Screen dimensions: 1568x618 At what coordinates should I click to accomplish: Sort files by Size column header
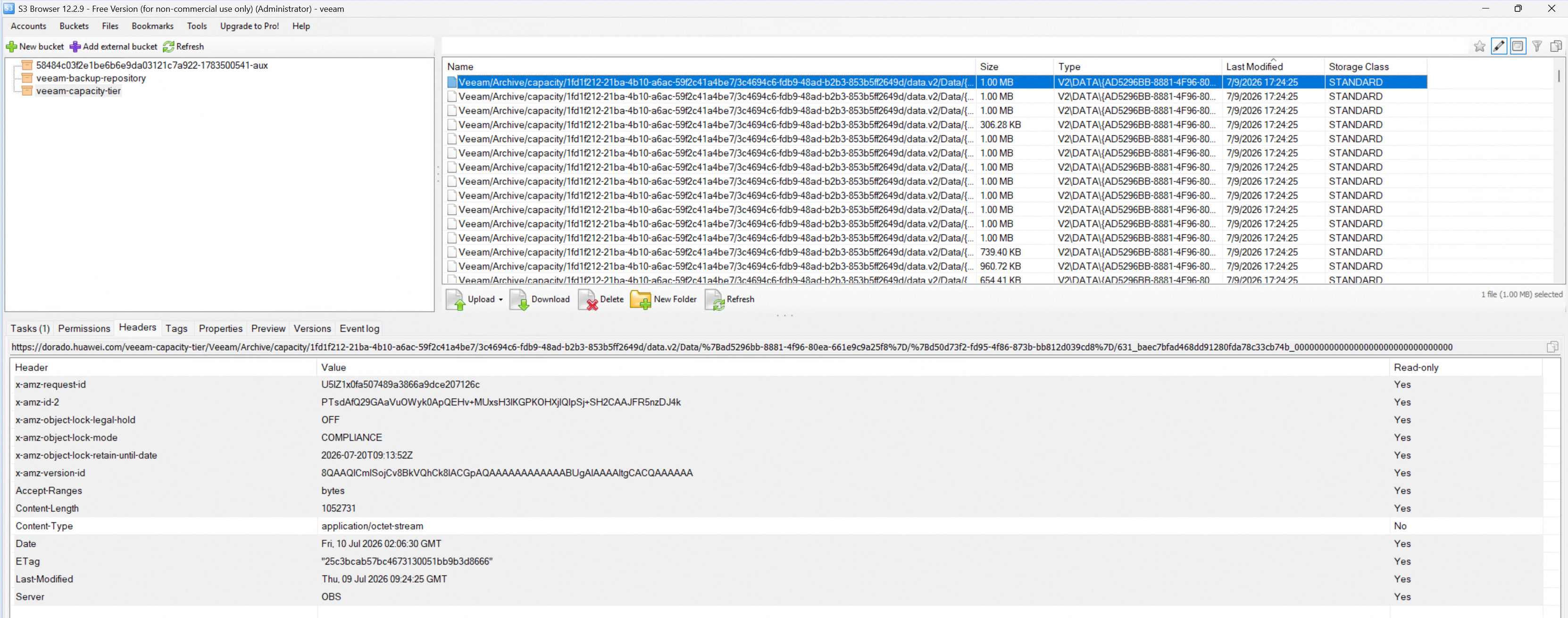[x=1014, y=67]
